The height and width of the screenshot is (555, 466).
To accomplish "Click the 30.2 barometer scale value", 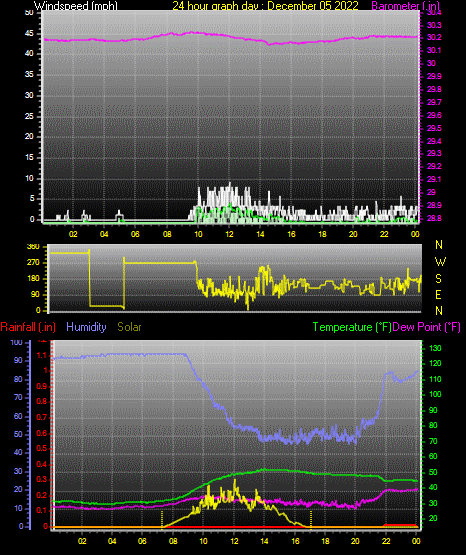I will (x=434, y=38).
